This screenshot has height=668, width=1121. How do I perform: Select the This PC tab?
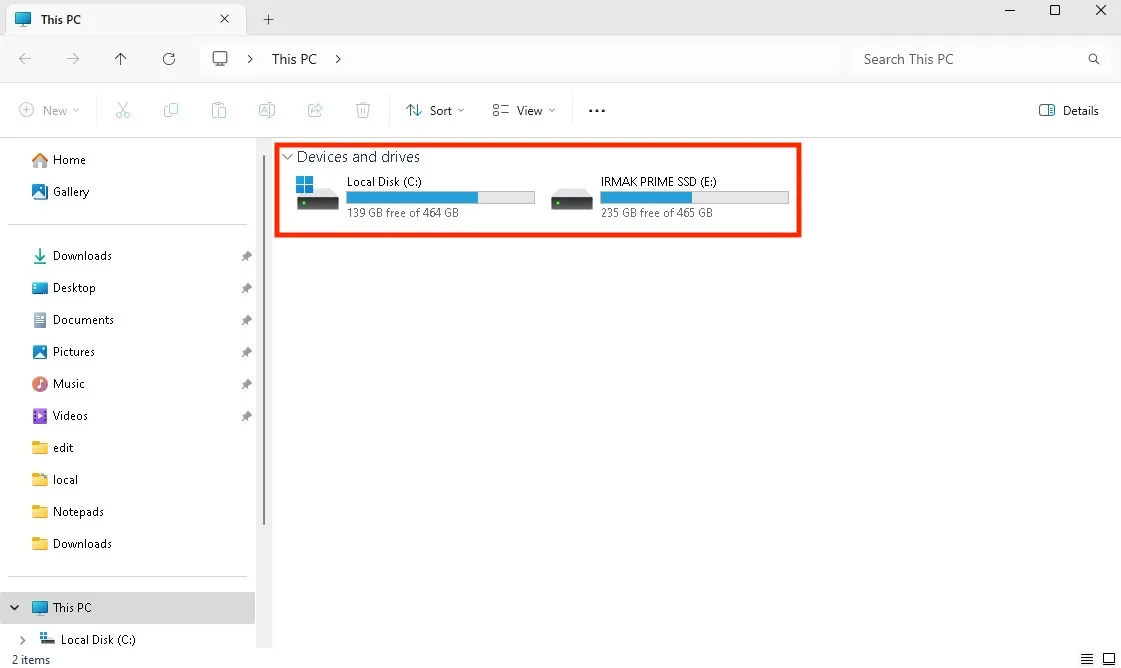tap(126, 19)
